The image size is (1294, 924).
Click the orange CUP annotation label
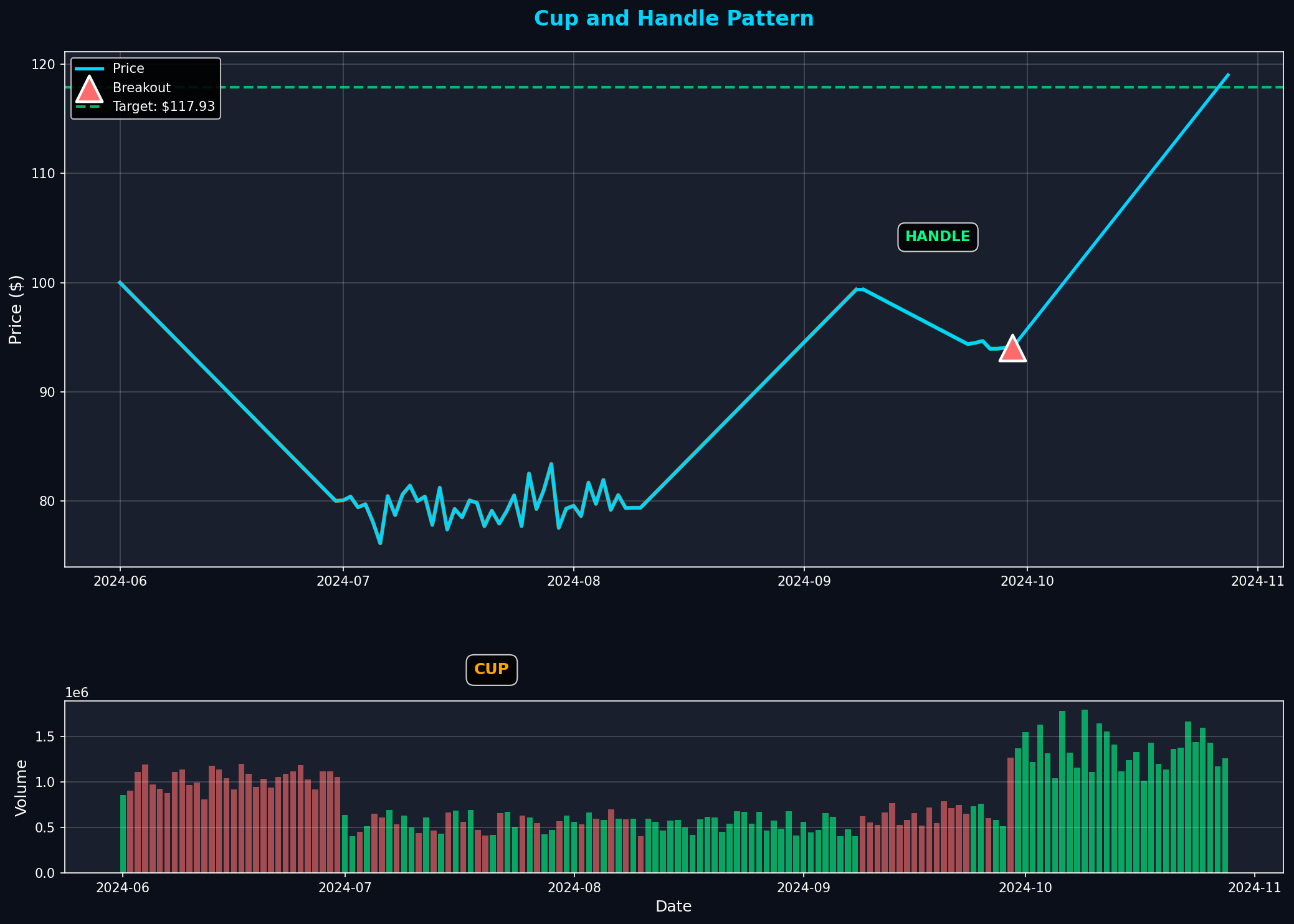(492, 669)
